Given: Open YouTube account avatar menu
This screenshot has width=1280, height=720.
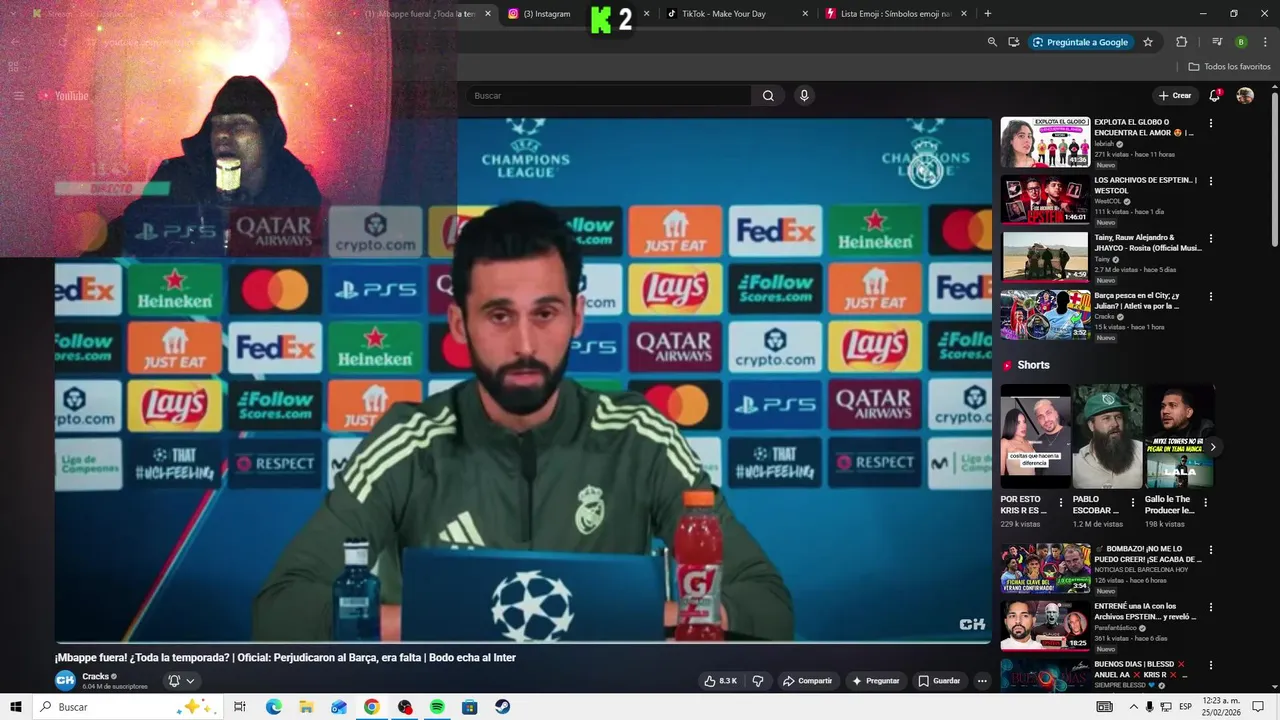Looking at the screenshot, I should (x=1245, y=96).
